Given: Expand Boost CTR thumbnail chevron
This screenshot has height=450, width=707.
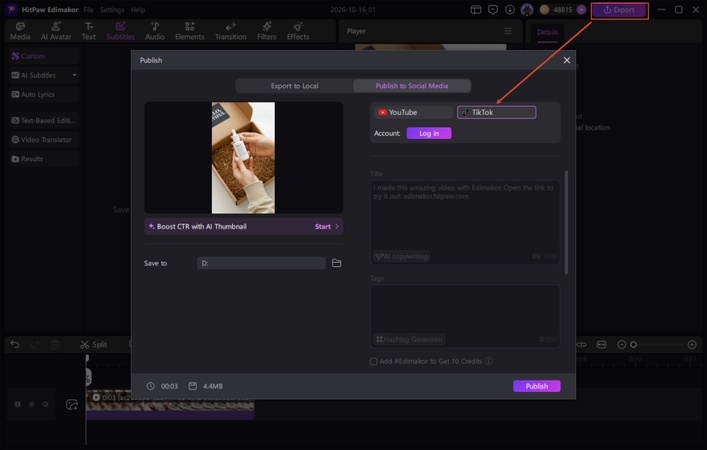Looking at the screenshot, I should [x=337, y=226].
